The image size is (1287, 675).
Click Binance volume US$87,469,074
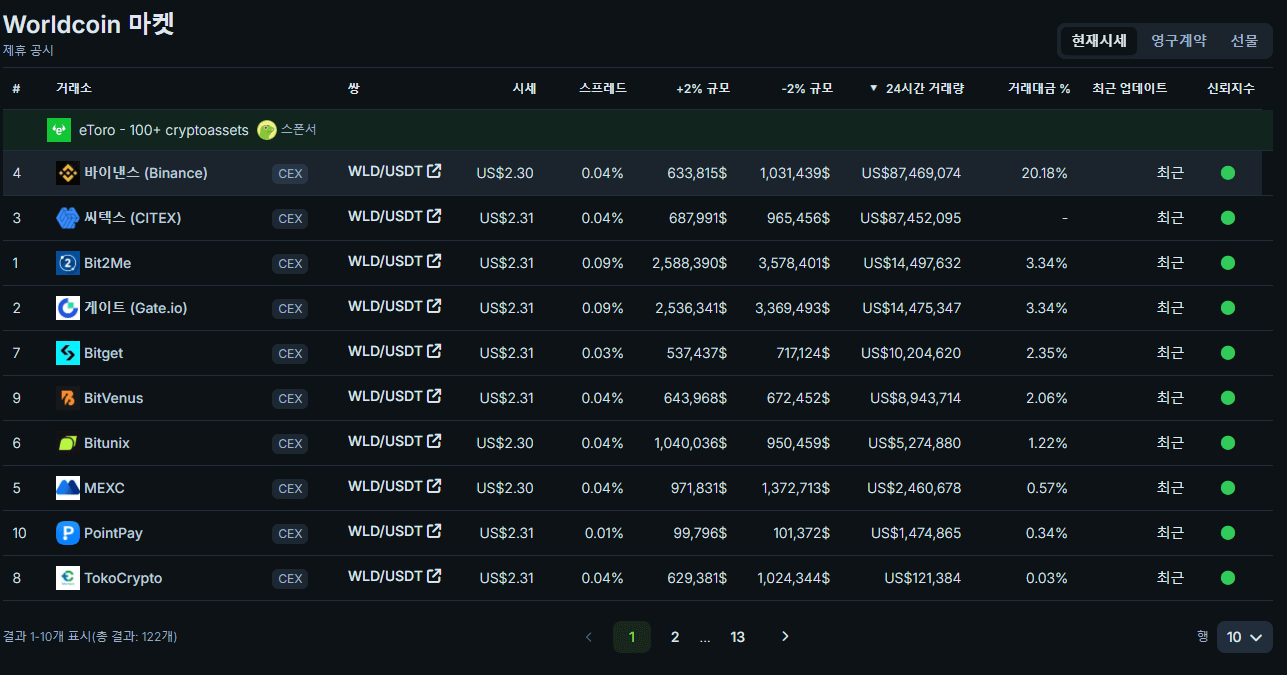pos(911,173)
